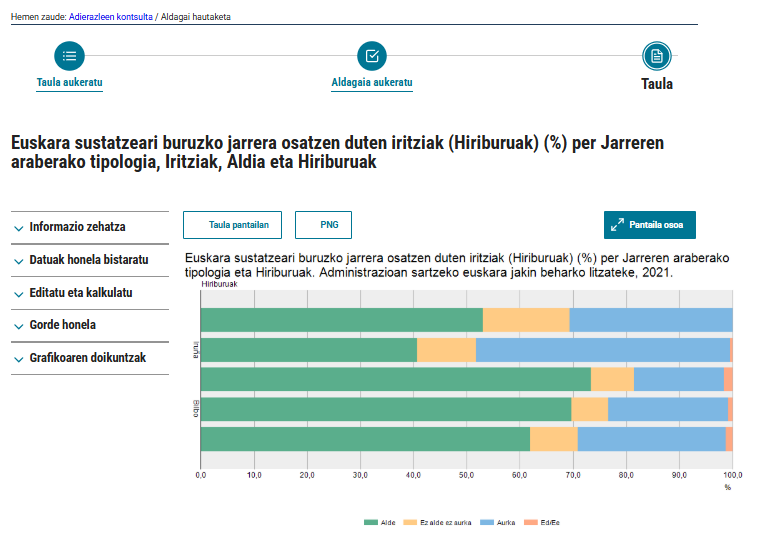Click the fullscreen arrows icon in Pantaila osoa
772x542 pixels.
618,225
